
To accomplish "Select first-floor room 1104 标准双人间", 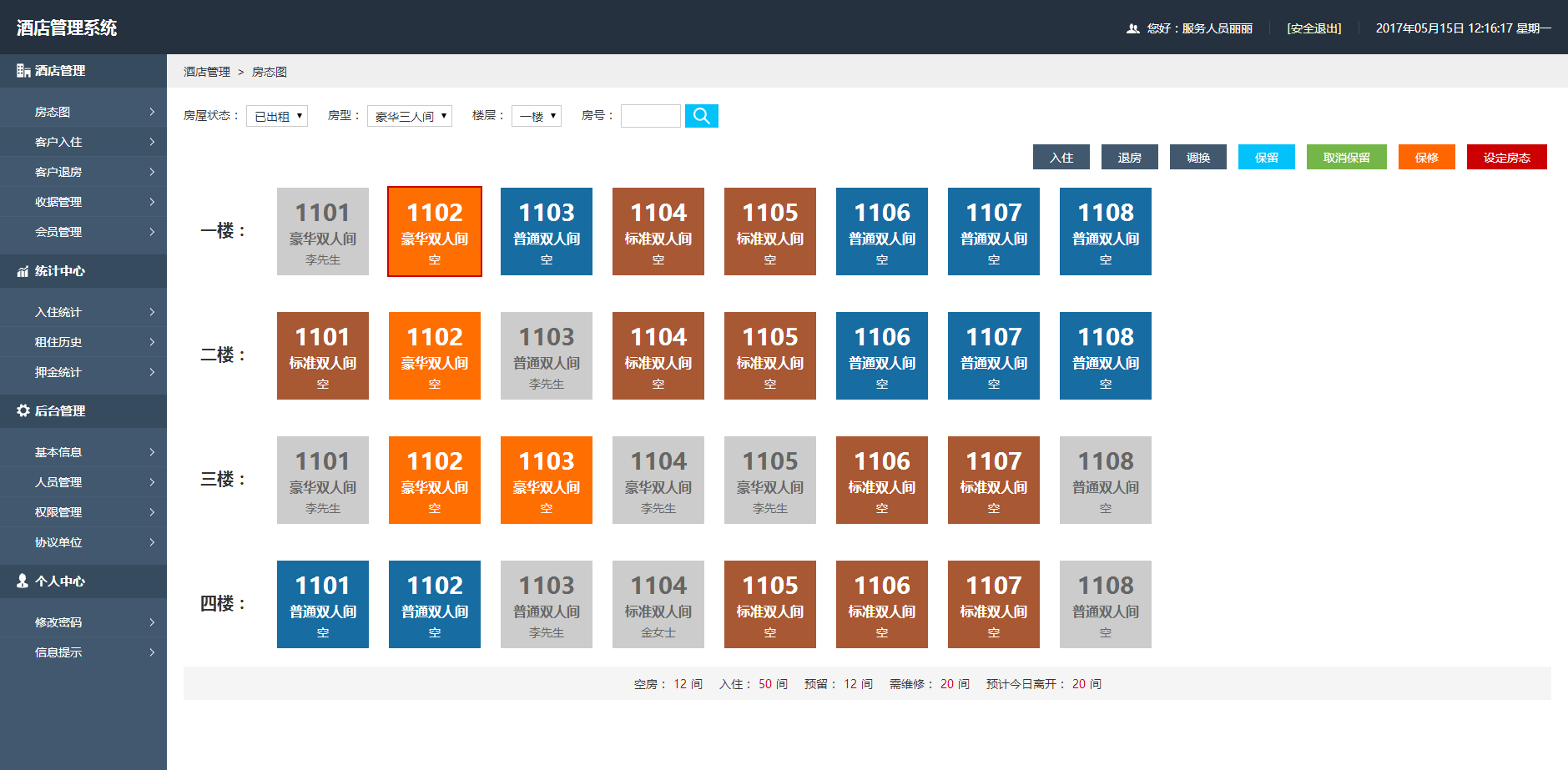I will click(x=658, y=231).
